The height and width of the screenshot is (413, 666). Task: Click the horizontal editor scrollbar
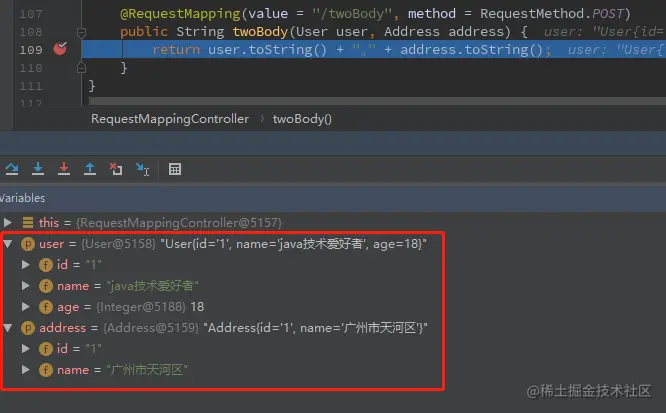(377, 101)
